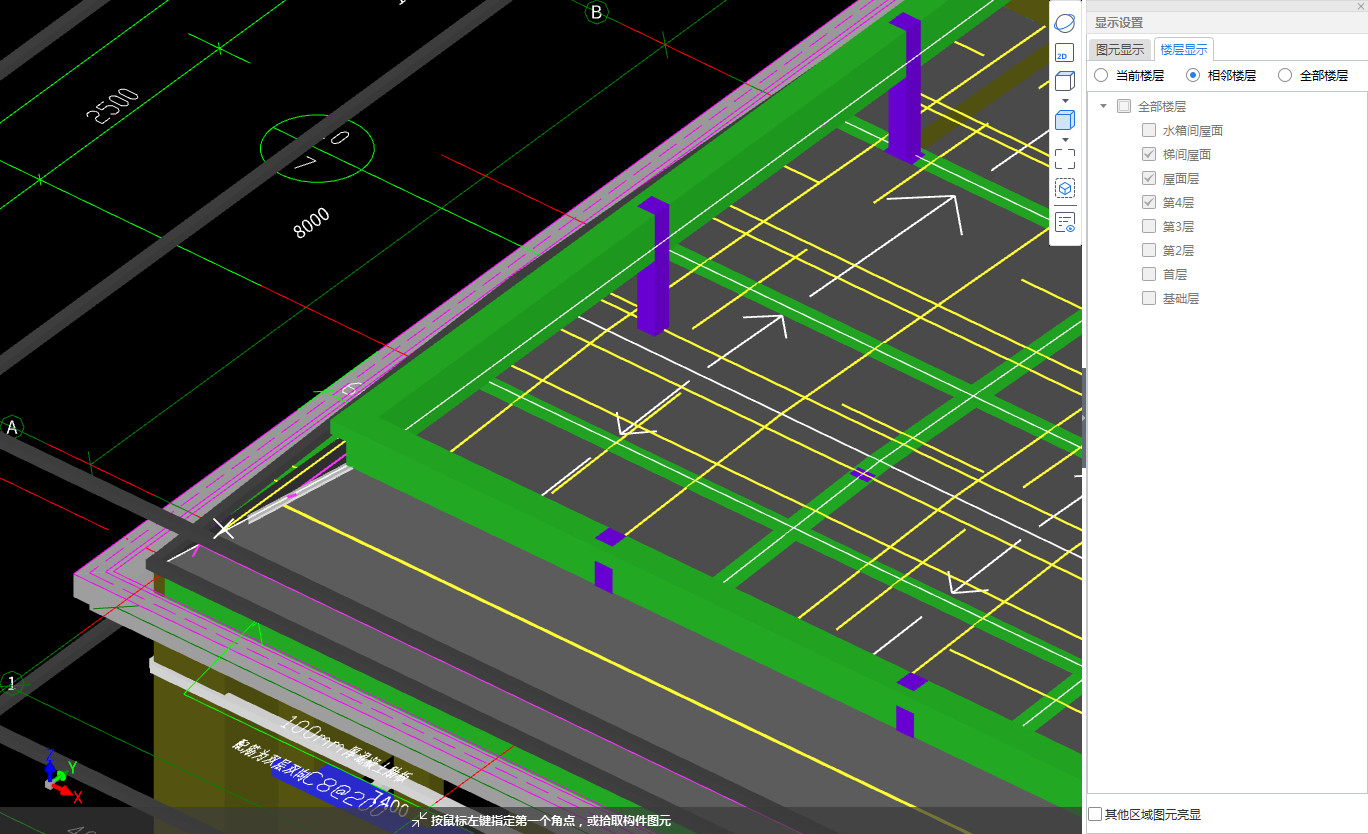Select the 当前楼层 radio button
Image resolution: width=1368 pixels, height=834 pixels.
(1101, 75)
